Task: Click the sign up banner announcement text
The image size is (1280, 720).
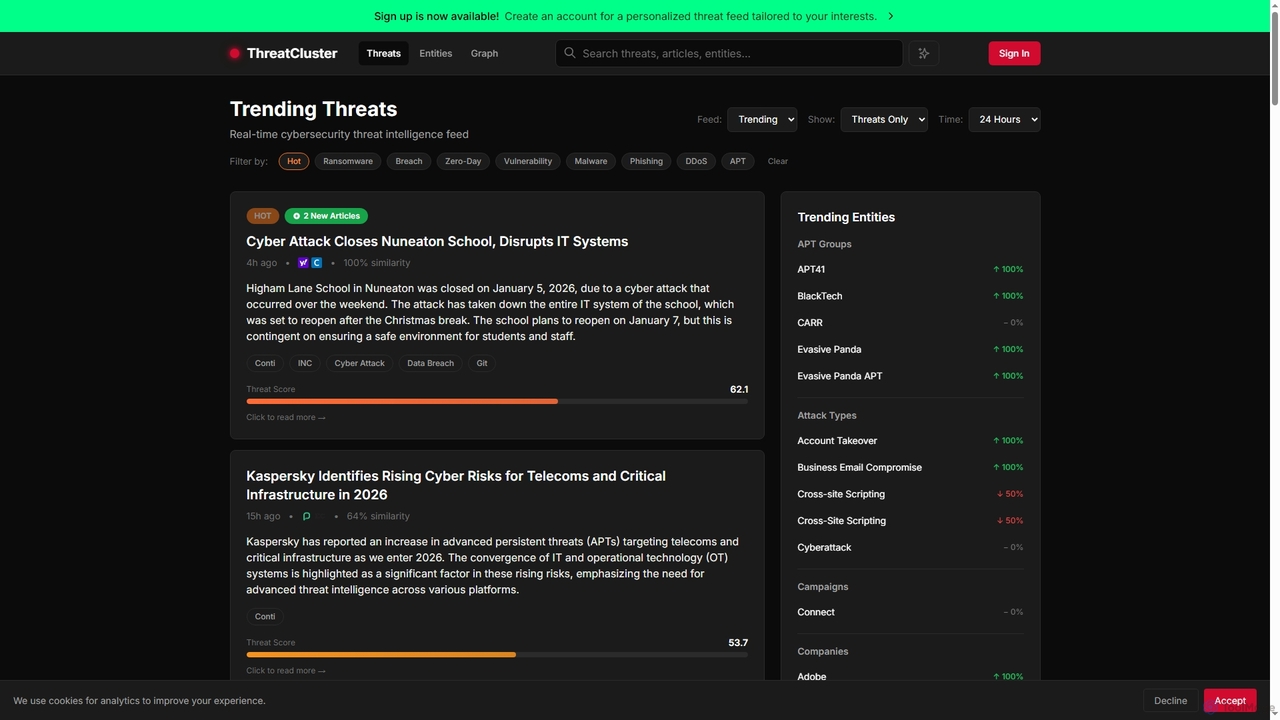Action: click(x=625, y=16)
